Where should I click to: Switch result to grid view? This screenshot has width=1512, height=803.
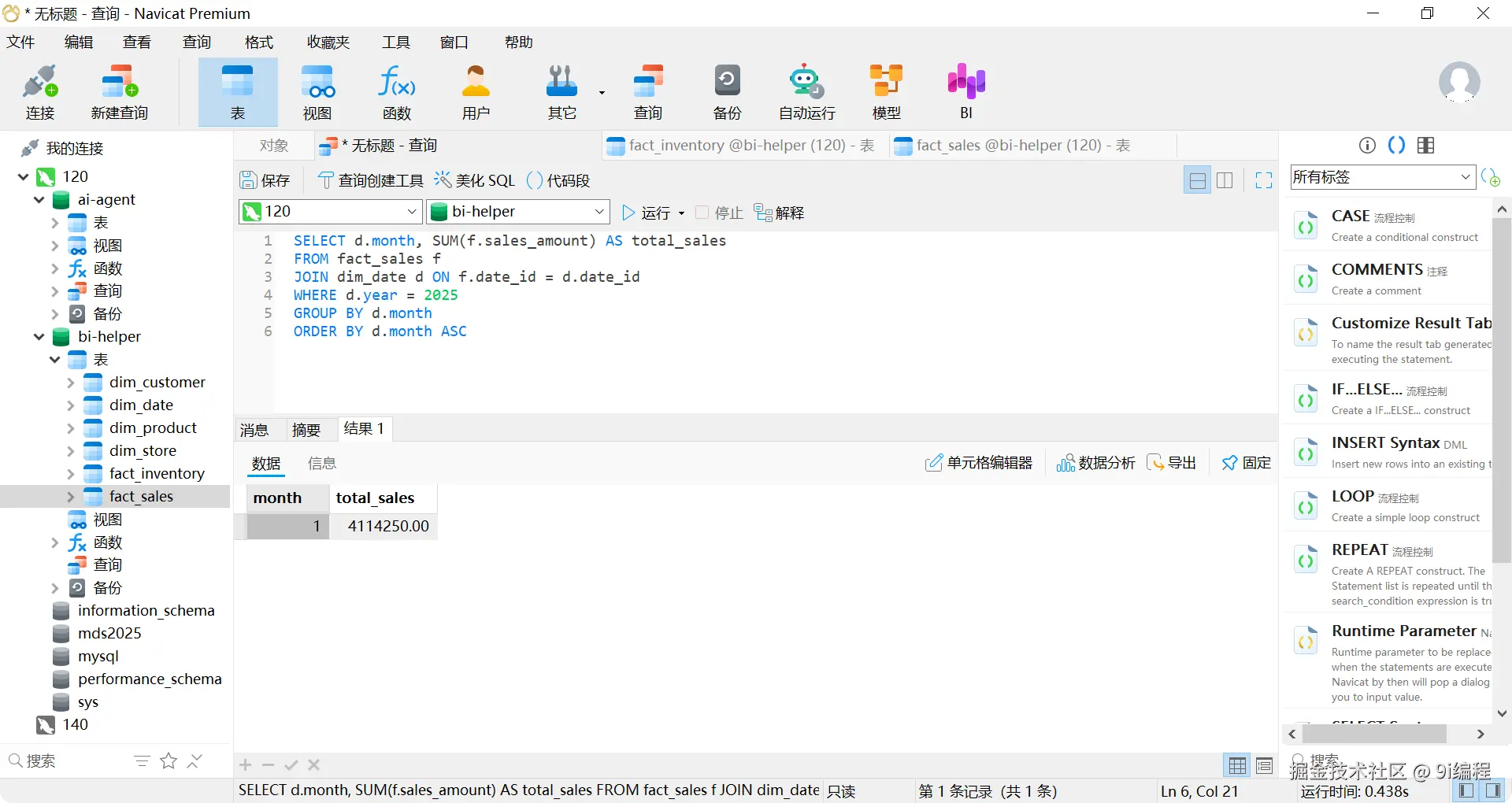tap(1238, 765)
